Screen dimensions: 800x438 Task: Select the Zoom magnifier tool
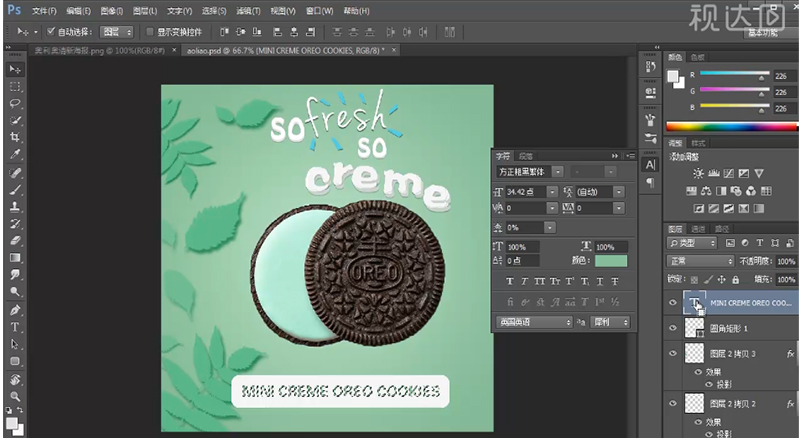[15, 396]
